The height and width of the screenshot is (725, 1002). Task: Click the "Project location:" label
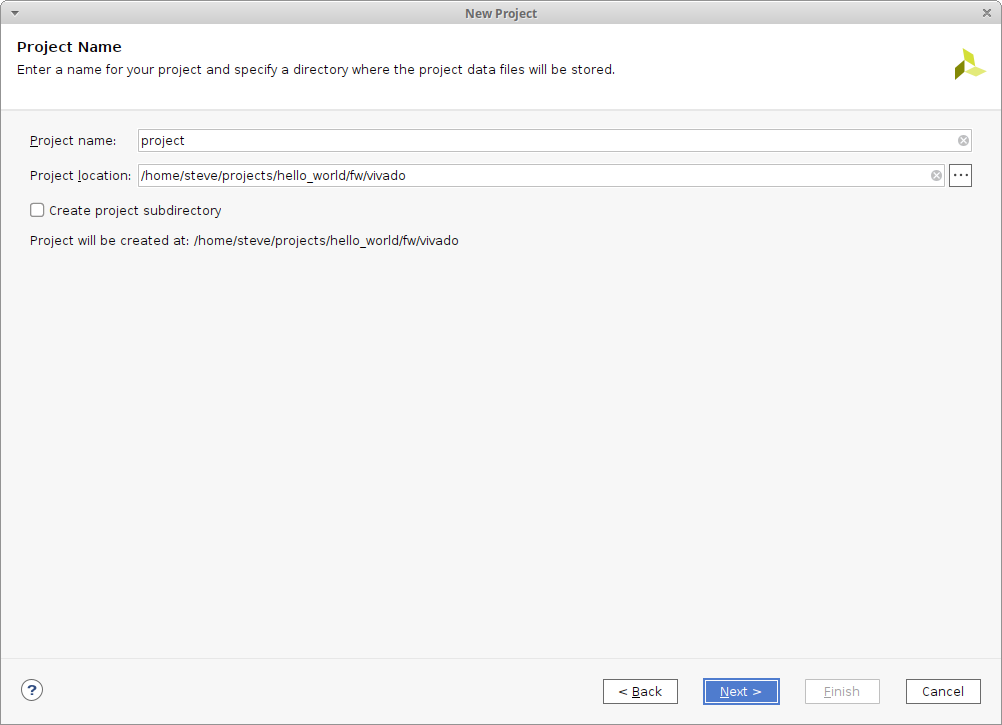pos(80,176)
